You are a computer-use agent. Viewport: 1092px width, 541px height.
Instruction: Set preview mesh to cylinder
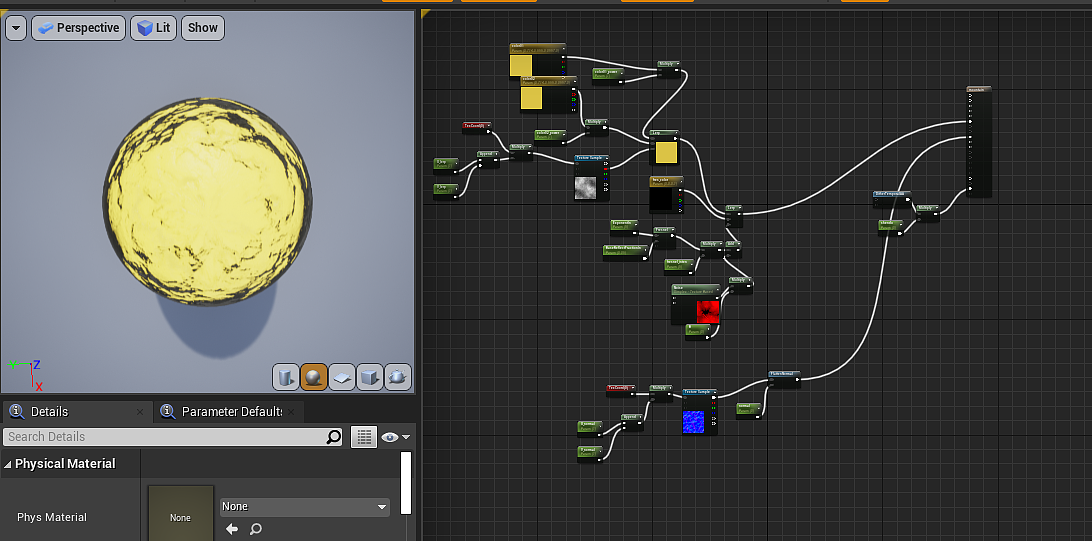286,377
